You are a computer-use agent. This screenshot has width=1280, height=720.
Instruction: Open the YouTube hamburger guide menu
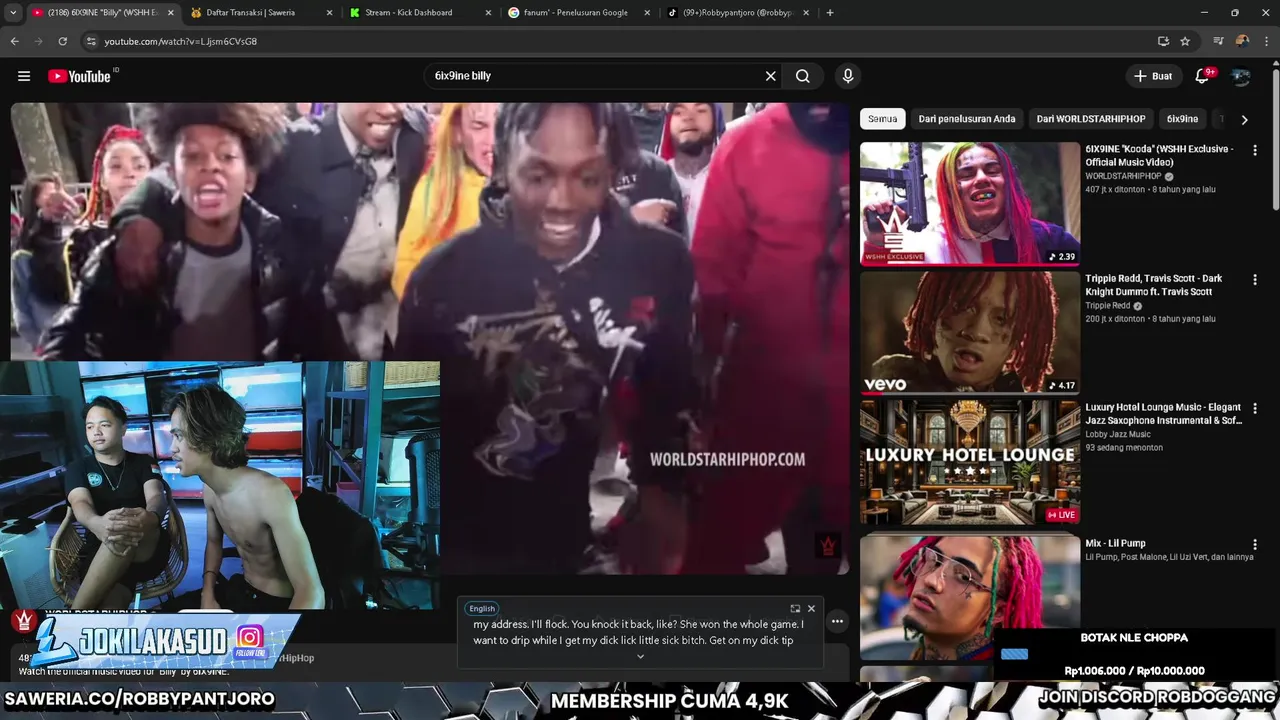click(x=24, y=76)
